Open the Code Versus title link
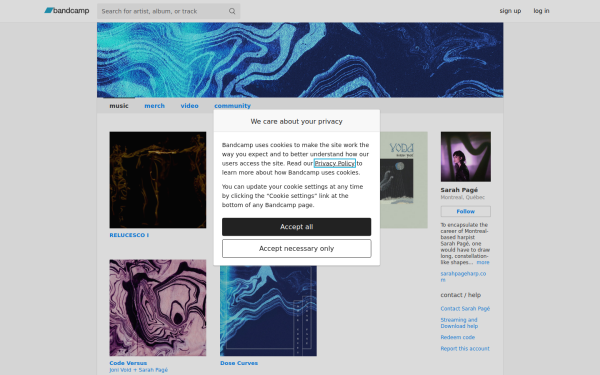Image resolution: width=600 pixels, height=375 pixels. 128,363
